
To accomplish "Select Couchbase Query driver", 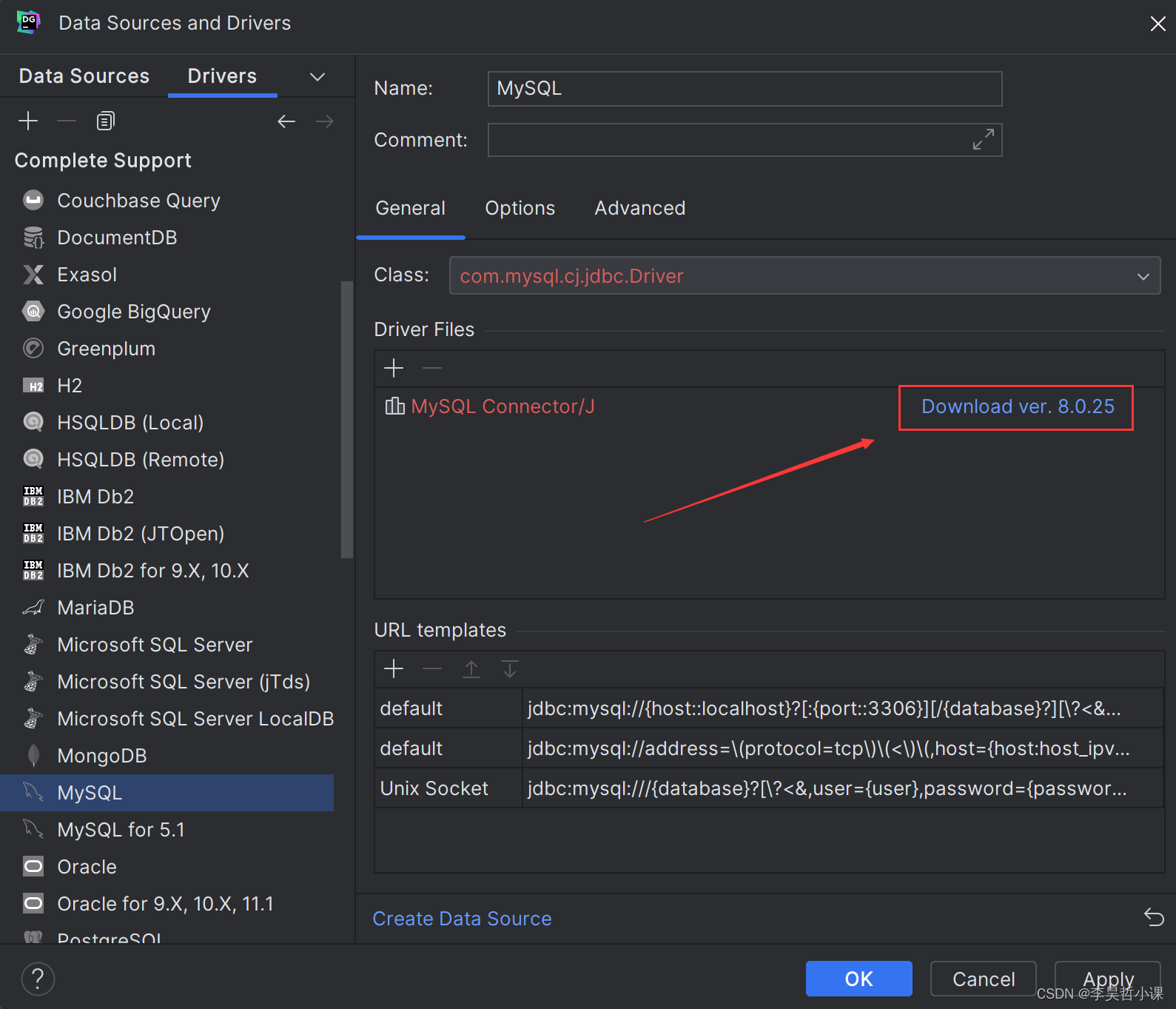I will point(167,201).
